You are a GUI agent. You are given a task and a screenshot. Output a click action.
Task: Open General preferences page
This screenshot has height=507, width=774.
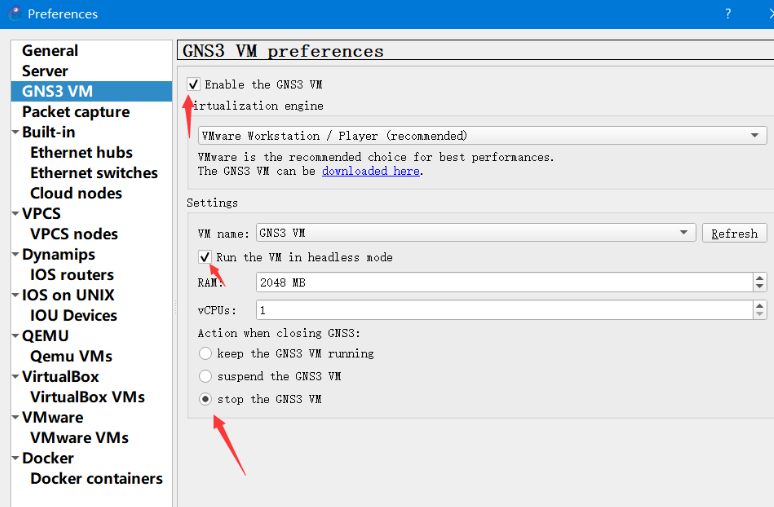(x=50, y=50)
